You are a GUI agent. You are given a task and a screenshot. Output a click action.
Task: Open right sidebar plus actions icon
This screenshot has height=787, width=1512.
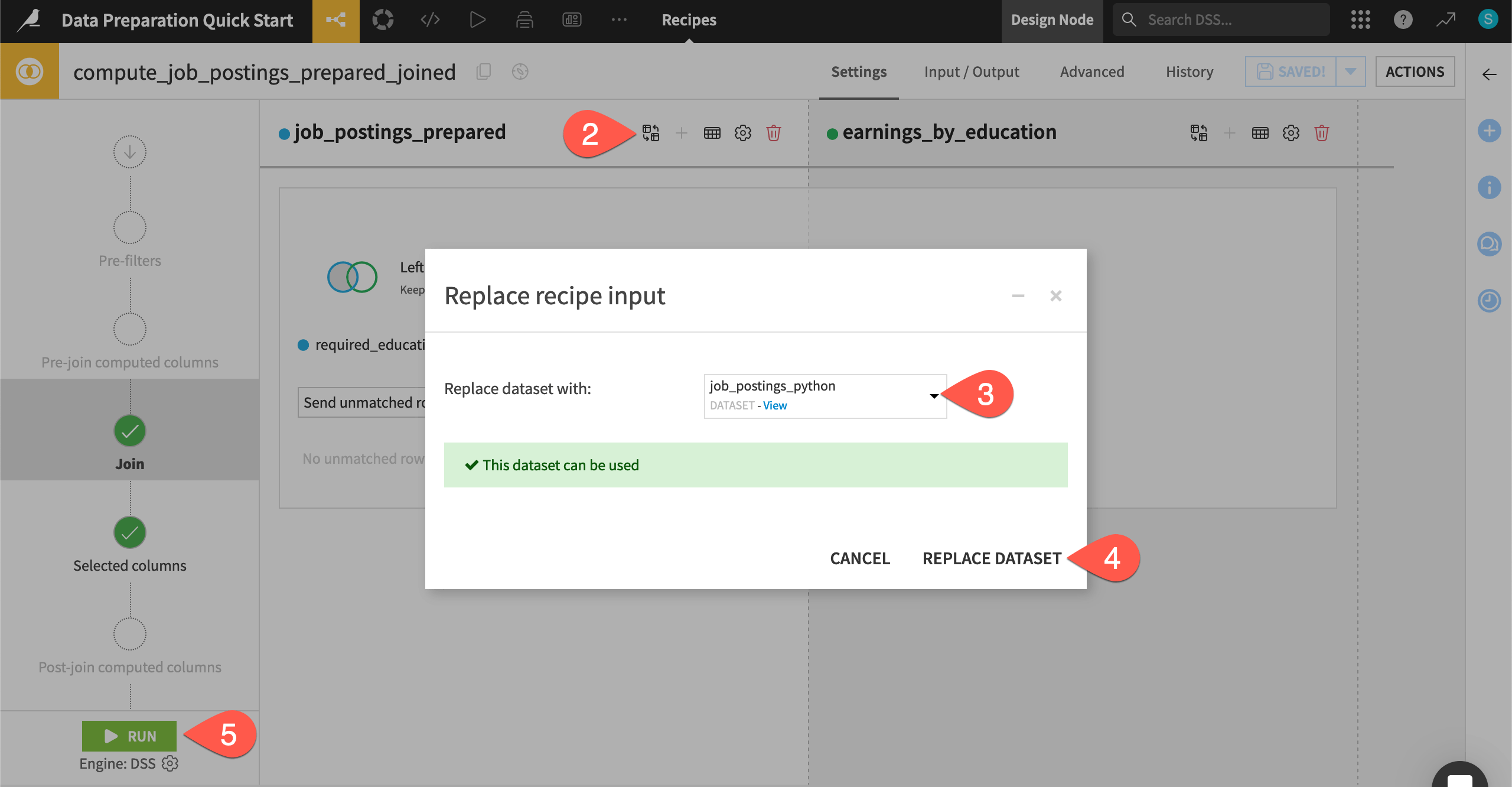pos(1489,131)
